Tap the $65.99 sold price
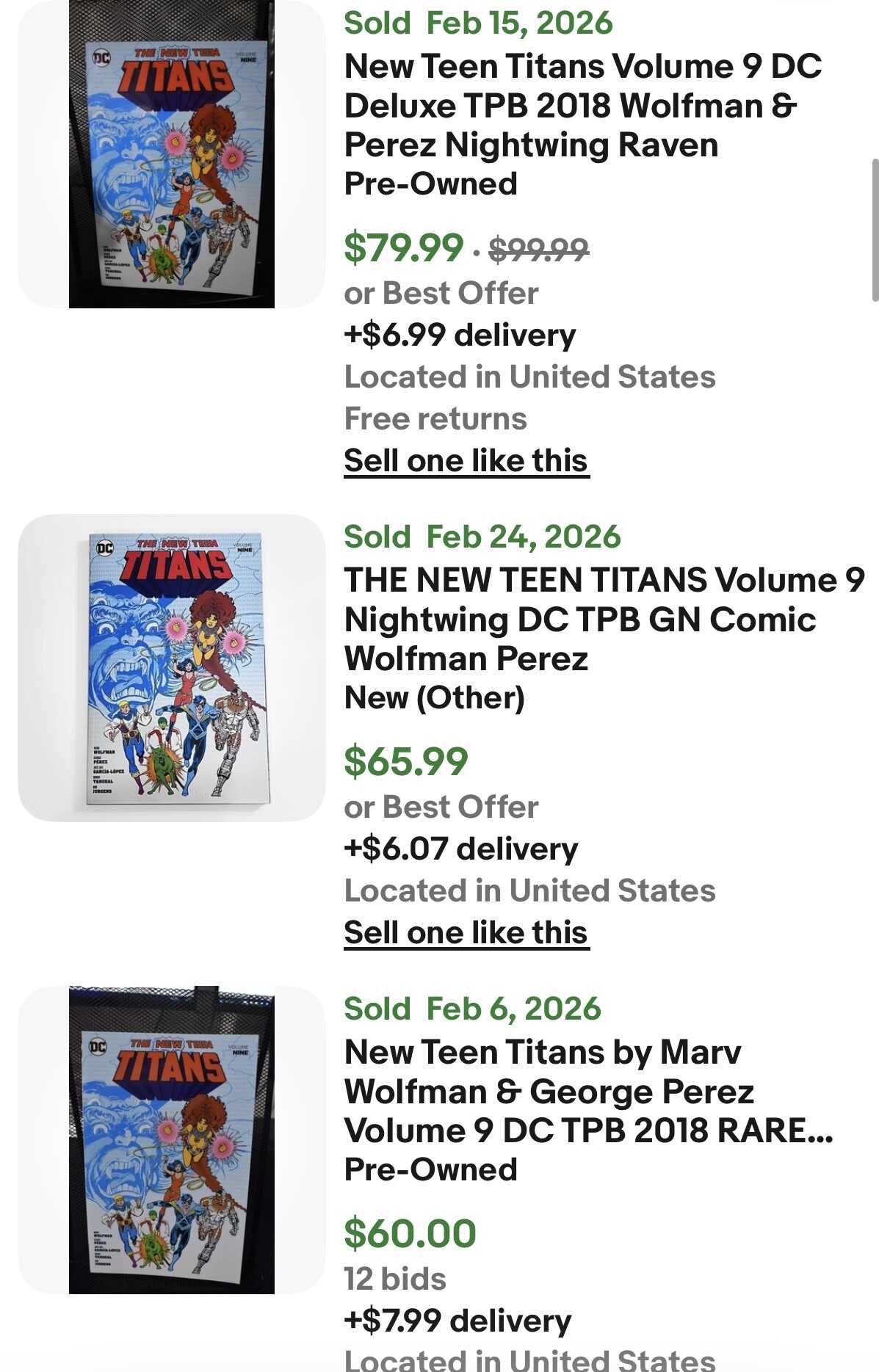The width and height of the screenshot is (879, 1372). [x=406, y=761]
